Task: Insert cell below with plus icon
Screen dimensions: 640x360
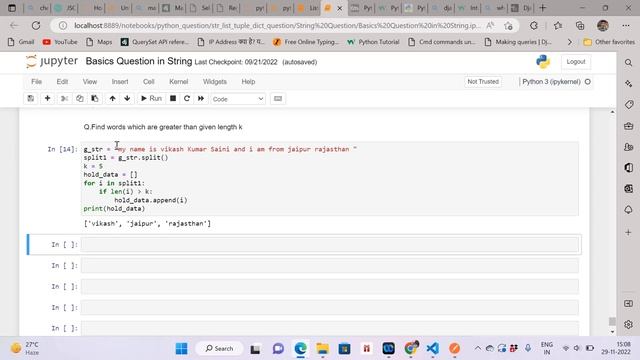Action: click(47, 98)
